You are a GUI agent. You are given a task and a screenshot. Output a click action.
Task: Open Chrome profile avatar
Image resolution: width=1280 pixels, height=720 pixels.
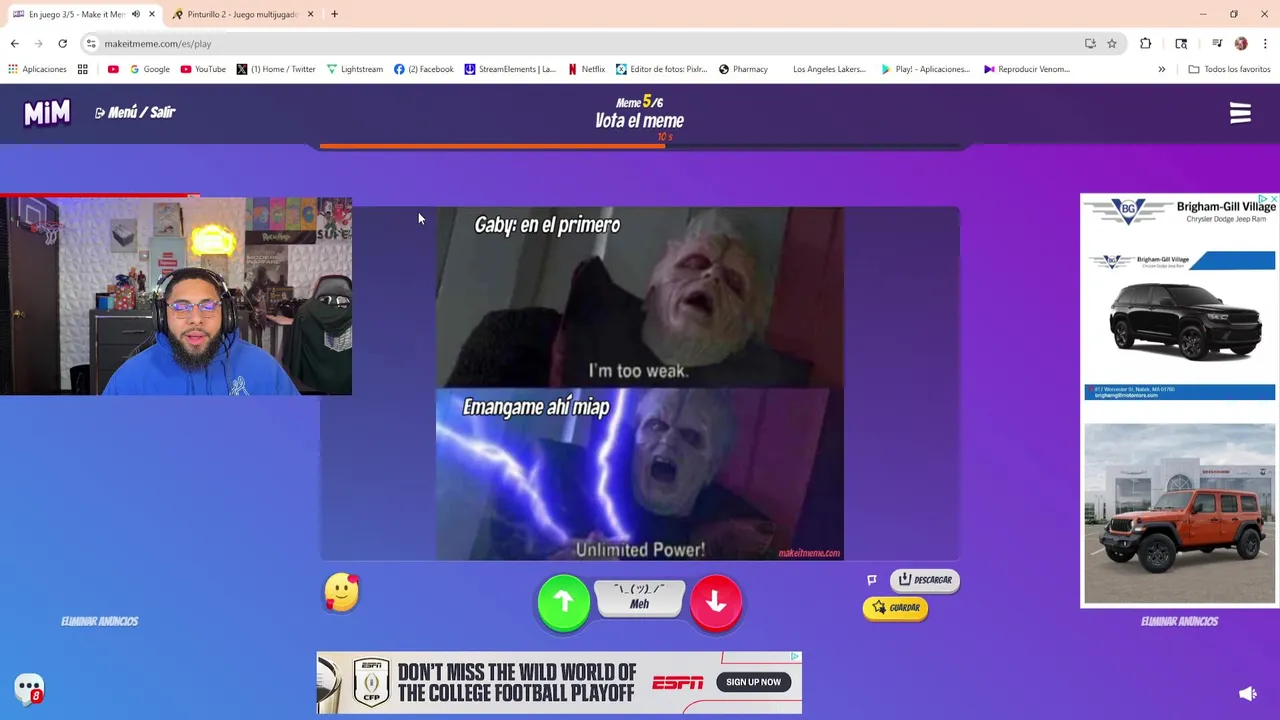pos(1241,43)
